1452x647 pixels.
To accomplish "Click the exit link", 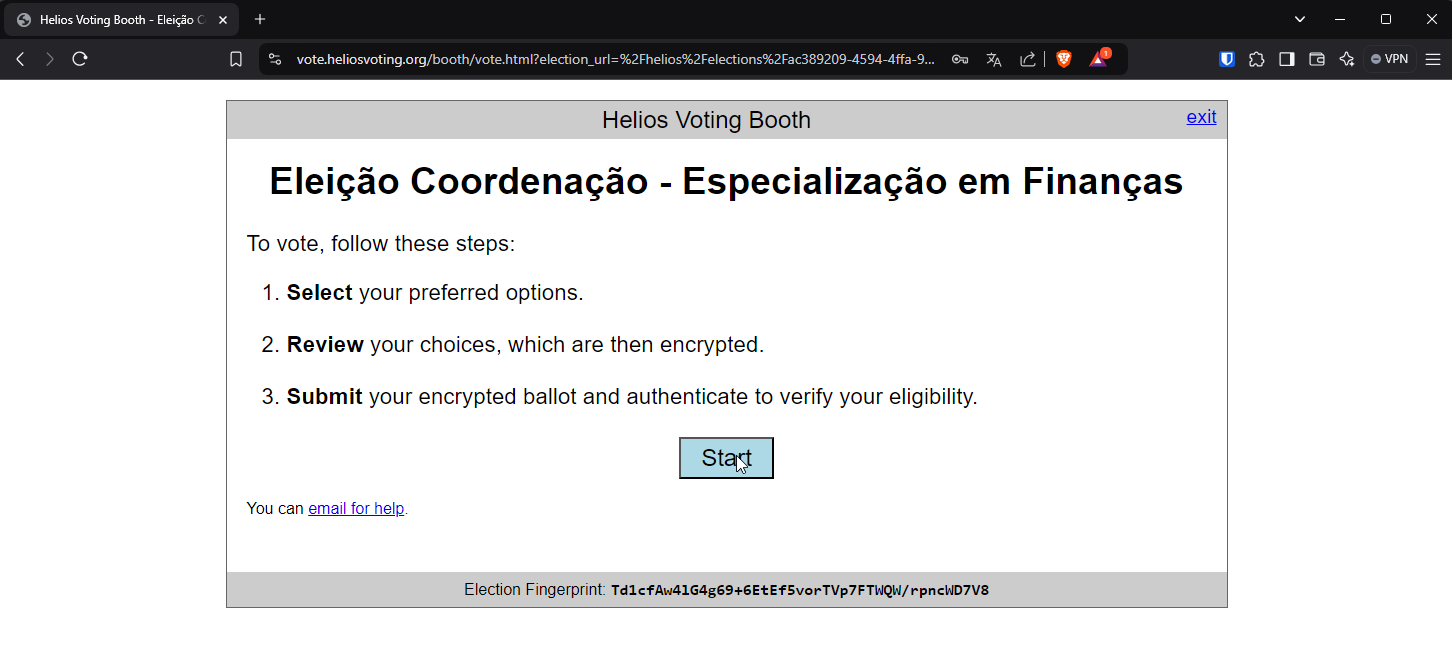I will [1201, 117].
